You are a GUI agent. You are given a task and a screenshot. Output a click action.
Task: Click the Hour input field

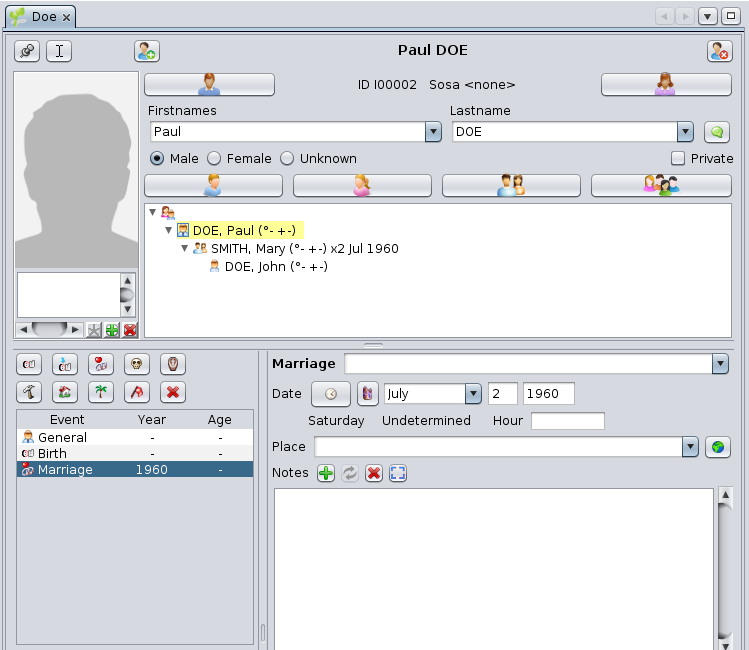(567, 421)
